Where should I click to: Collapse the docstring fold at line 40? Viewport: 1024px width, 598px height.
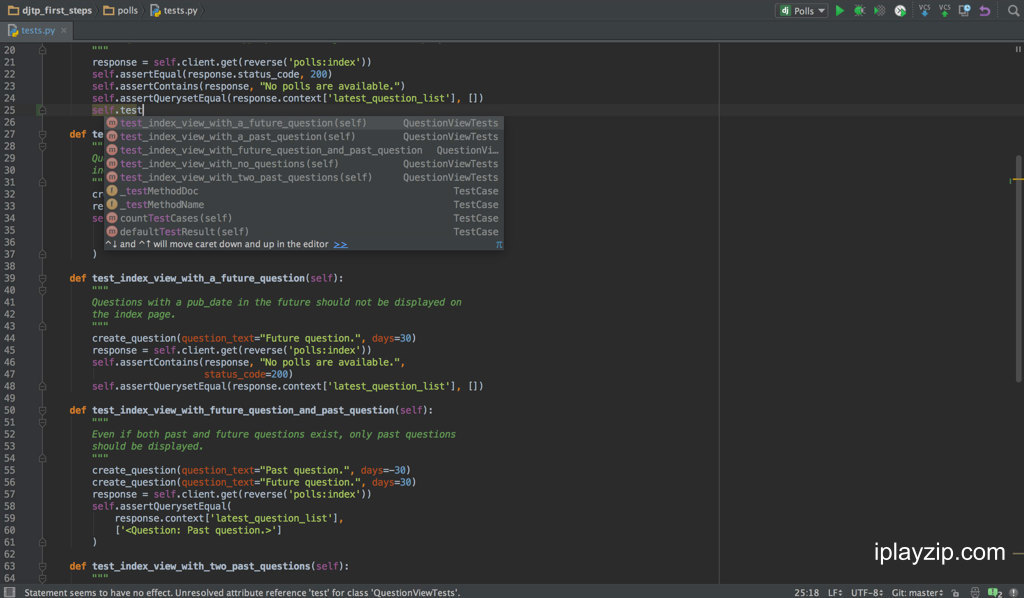(42, 290)
